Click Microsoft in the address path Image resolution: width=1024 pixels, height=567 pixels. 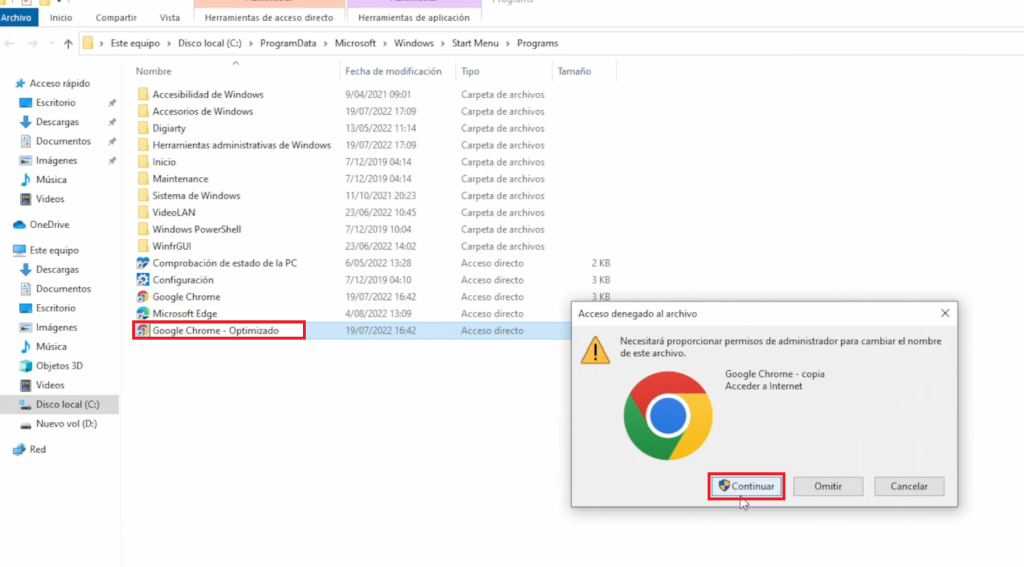pos(355,43)
